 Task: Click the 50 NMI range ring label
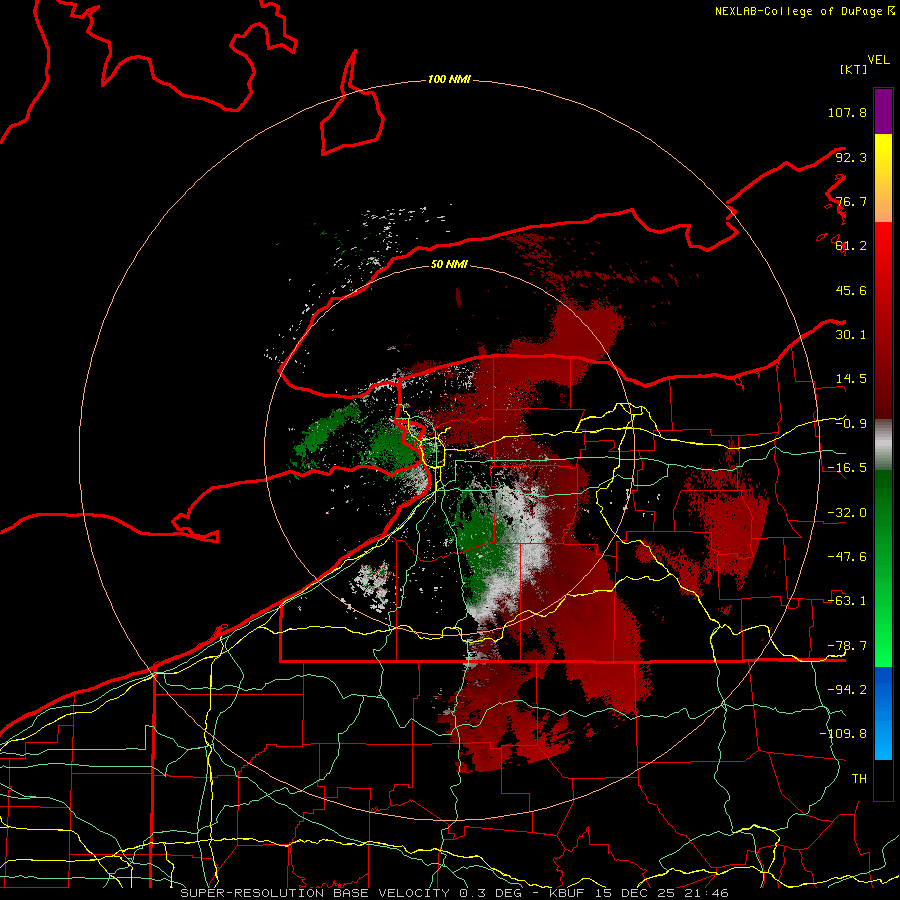pyautogui.click(x=449, y=264)
